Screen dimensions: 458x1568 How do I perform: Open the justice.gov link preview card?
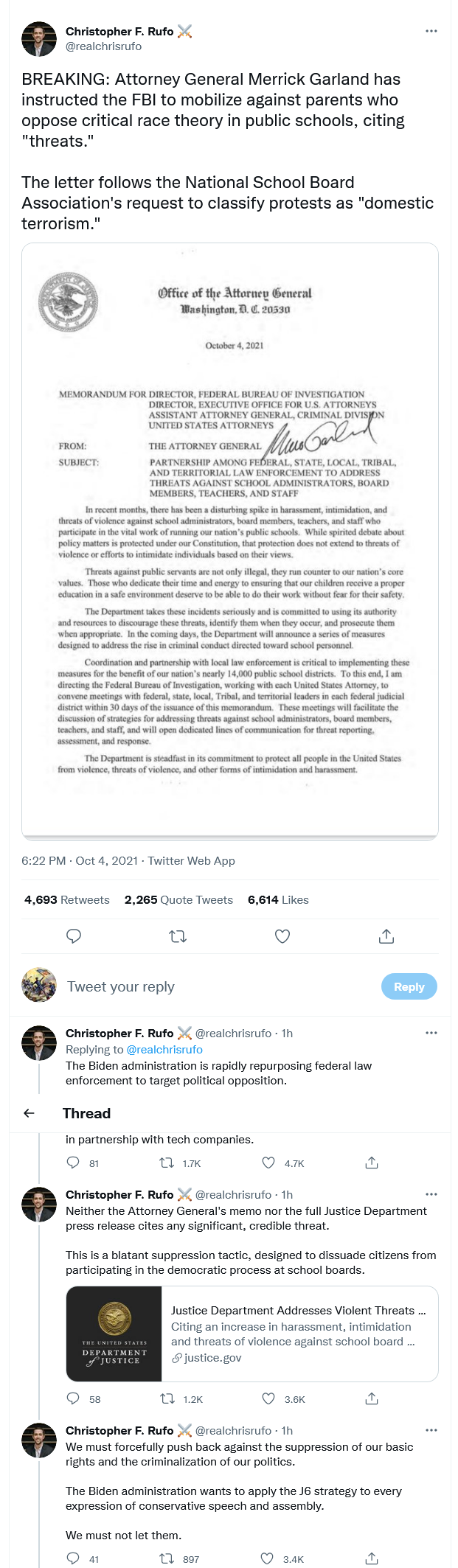tap(252, 1334)
